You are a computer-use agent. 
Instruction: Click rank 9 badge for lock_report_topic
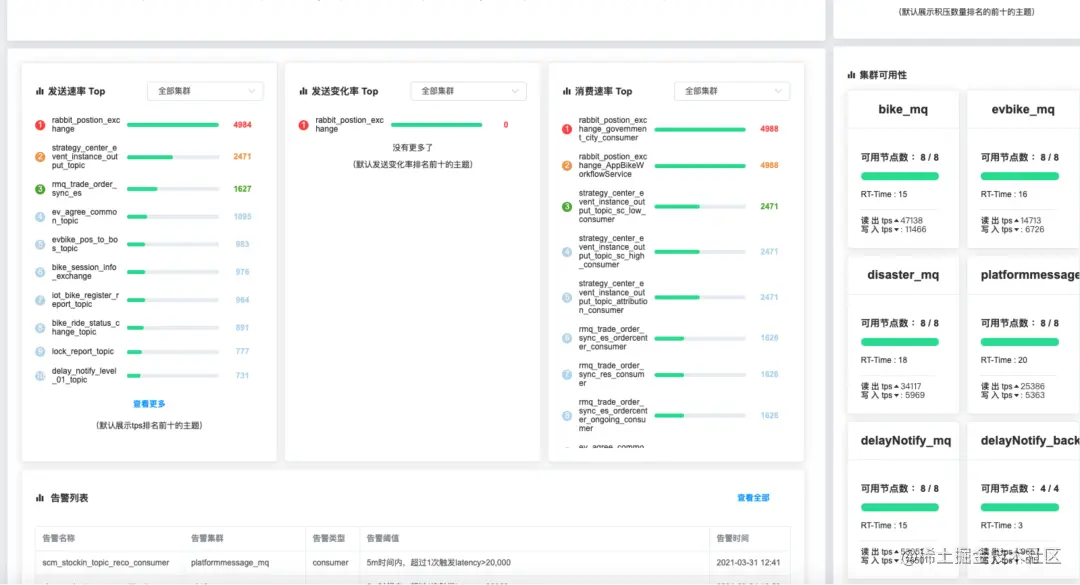40,351
